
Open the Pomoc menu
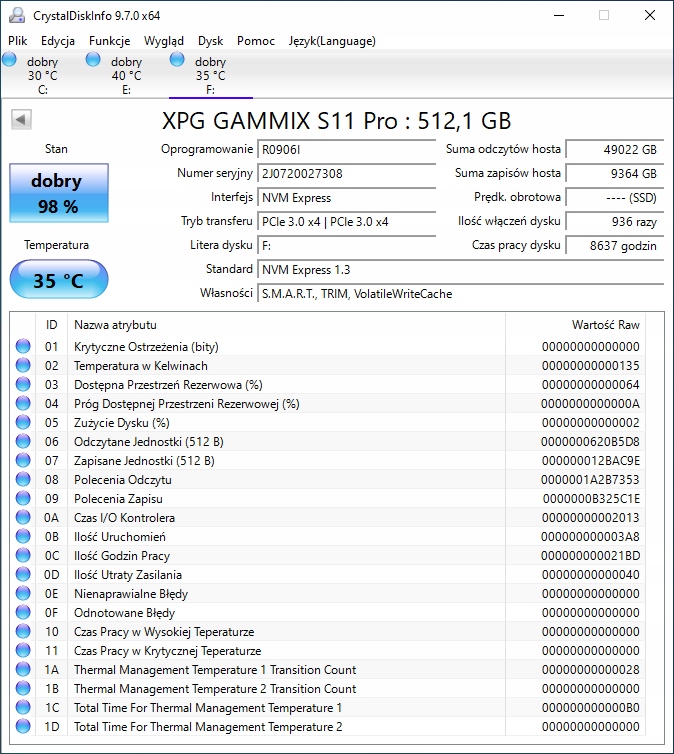(256, 41)
